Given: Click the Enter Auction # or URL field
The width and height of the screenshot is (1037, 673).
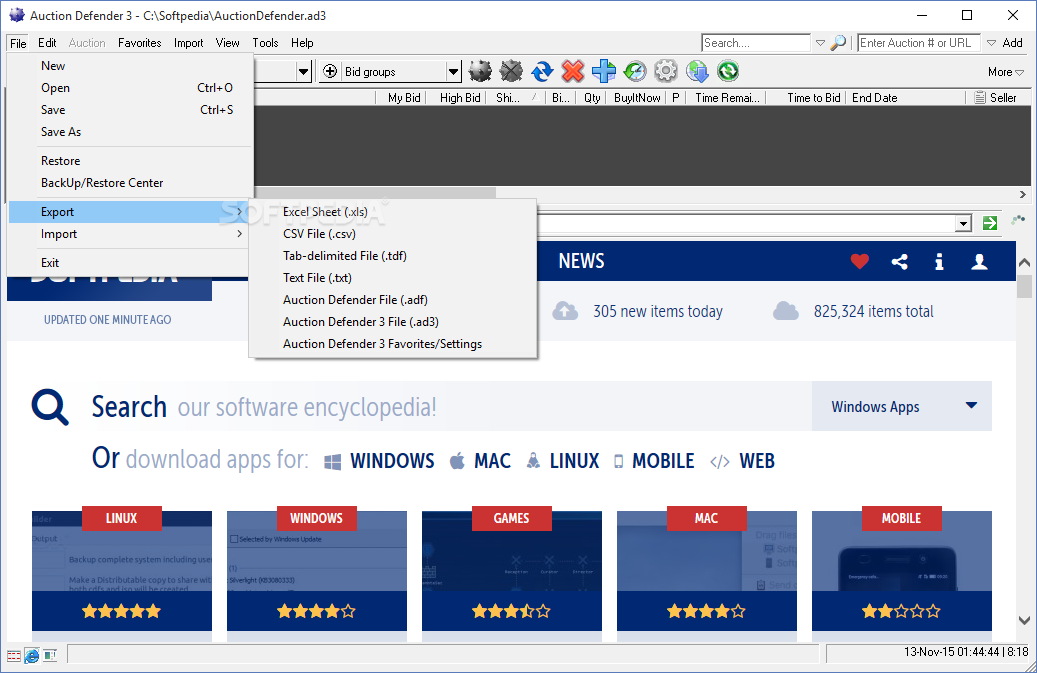Looking at the screenshot, I should pyautogui.click(x=919, y=43).
